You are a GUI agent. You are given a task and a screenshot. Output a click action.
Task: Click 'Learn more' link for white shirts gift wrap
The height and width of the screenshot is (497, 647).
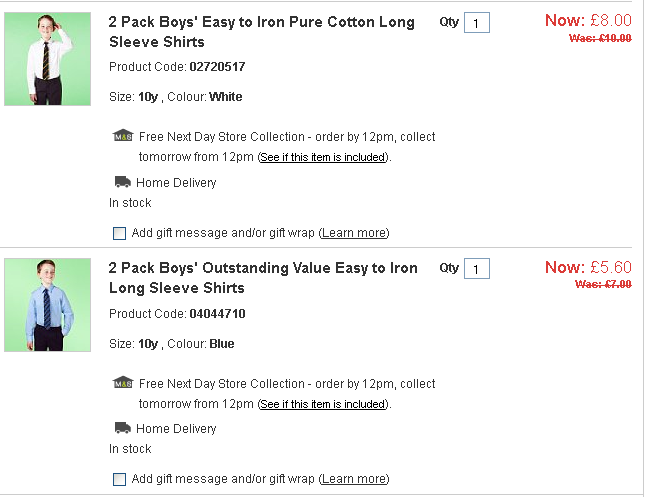[354, 233]
